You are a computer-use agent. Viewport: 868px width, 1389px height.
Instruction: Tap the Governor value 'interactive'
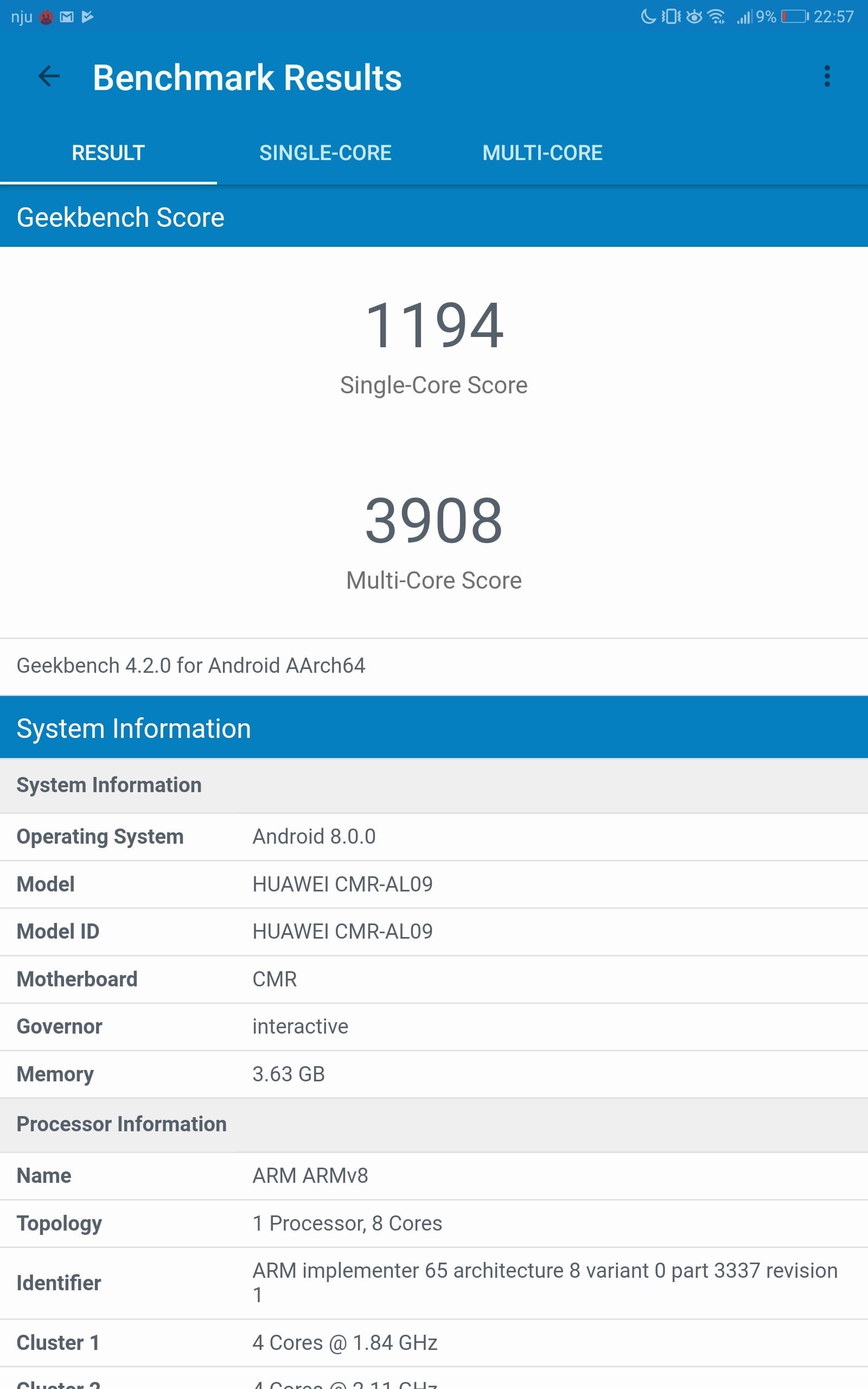[x=300, y=1026]
